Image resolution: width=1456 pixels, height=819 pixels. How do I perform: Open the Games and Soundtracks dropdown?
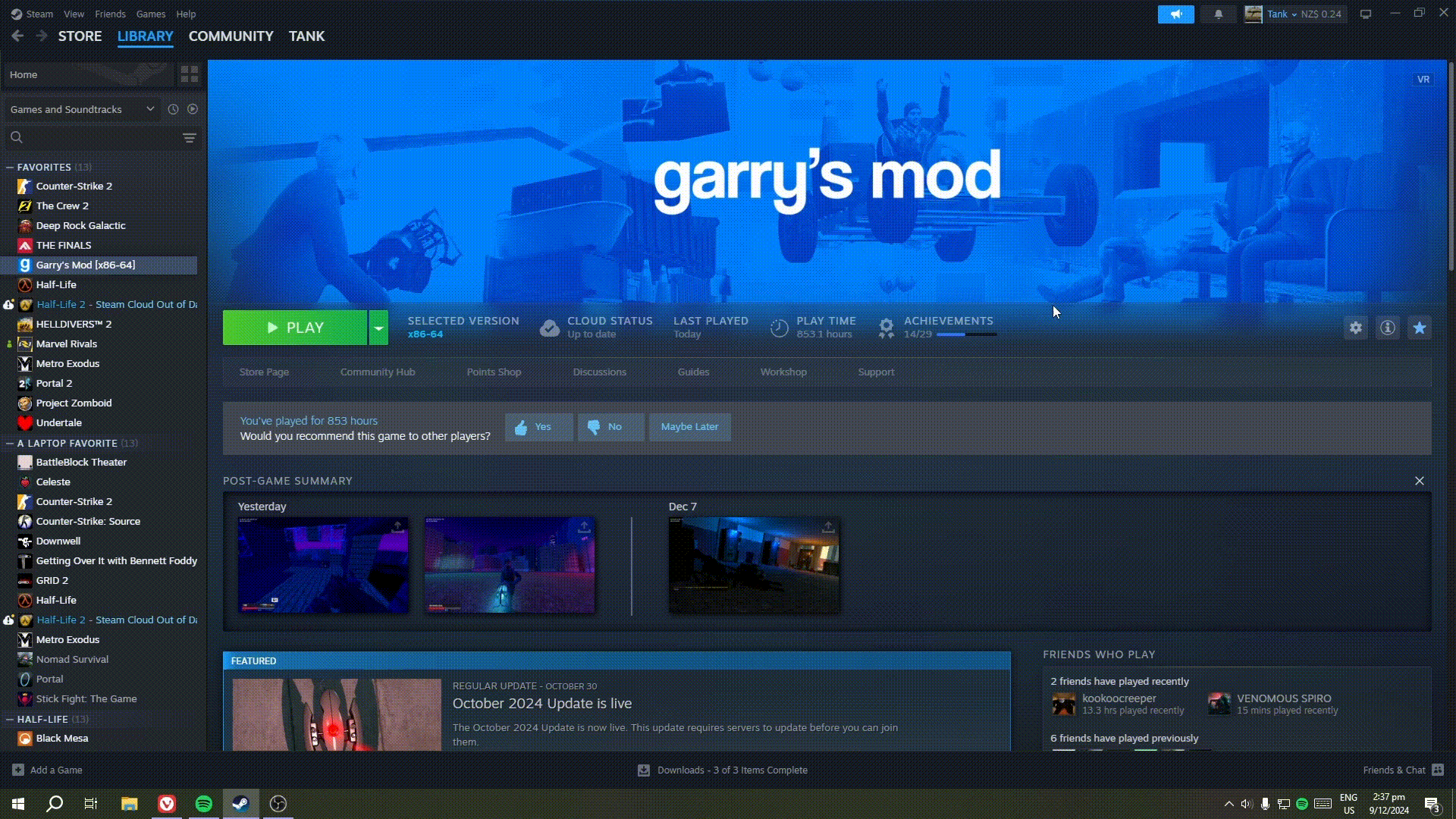pyautogui.click(x=82, y=109)
